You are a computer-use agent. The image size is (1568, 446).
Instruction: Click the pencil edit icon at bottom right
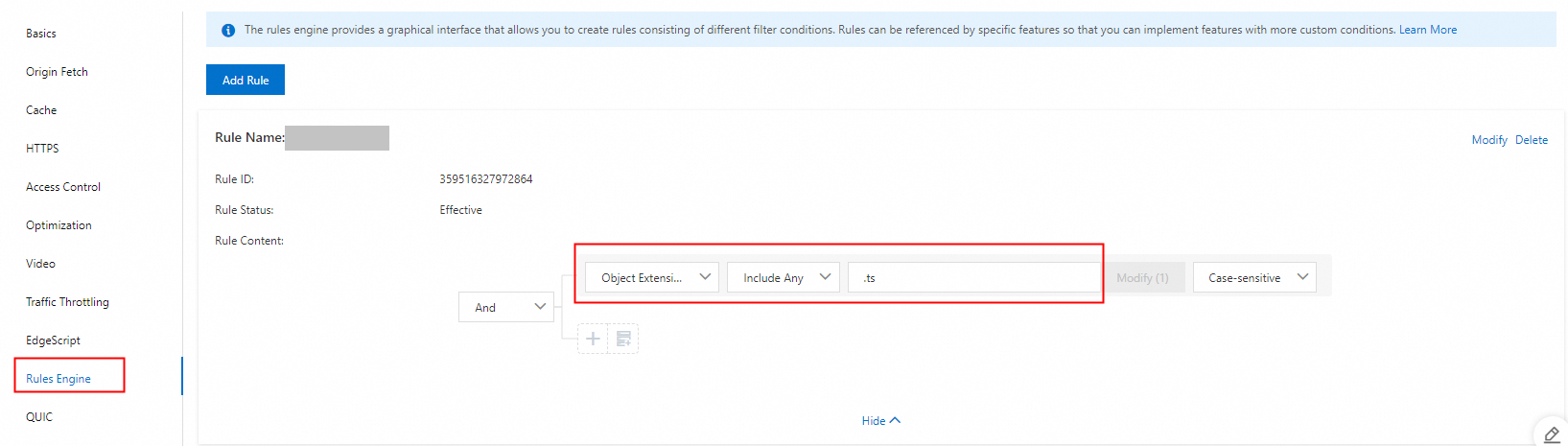click(1551, 434)
